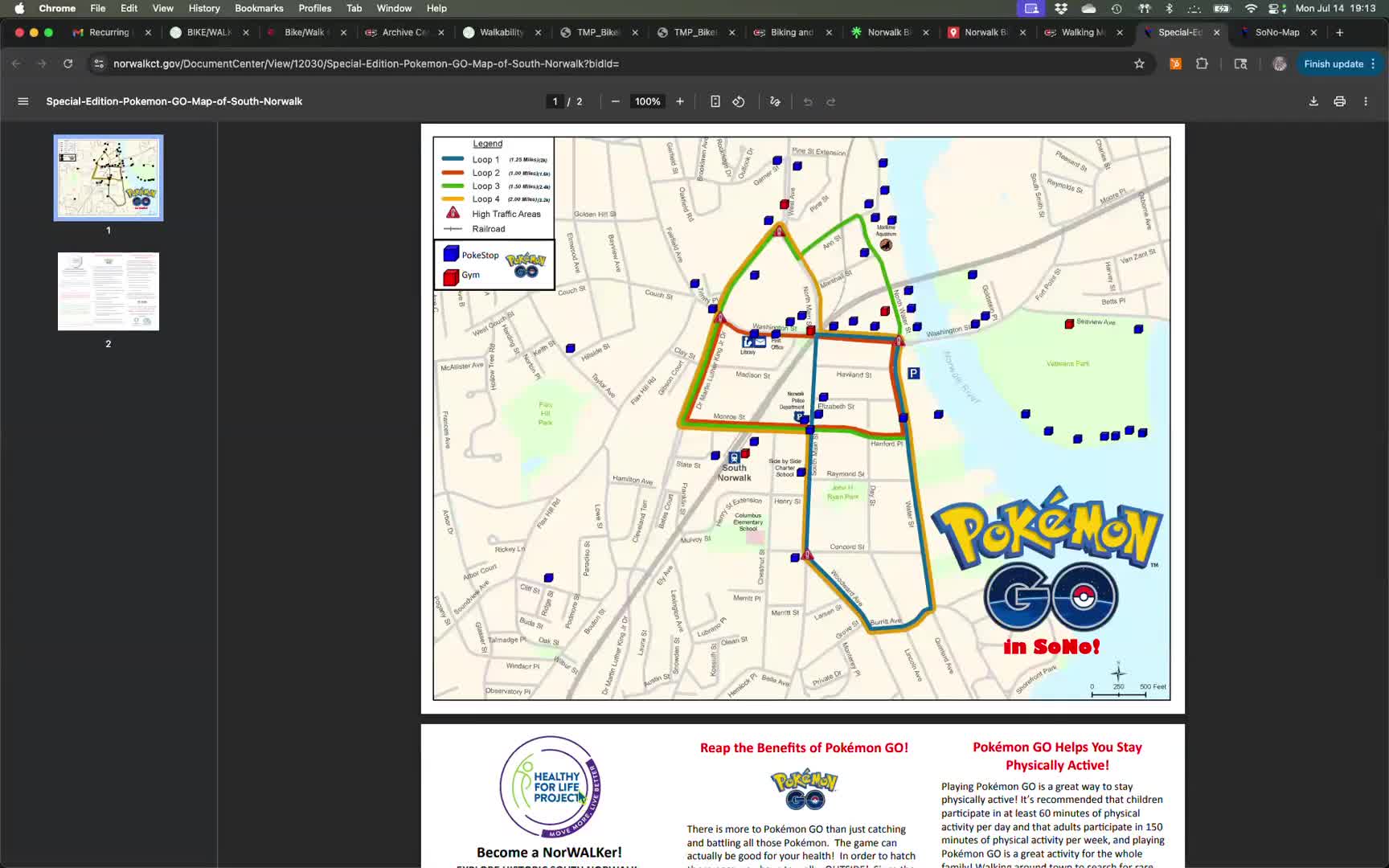Image resolution: width=1389 pixels, height=868 pixels.
Task: Click the redo arrow in PDF toolbar
Action: (831, 101)
